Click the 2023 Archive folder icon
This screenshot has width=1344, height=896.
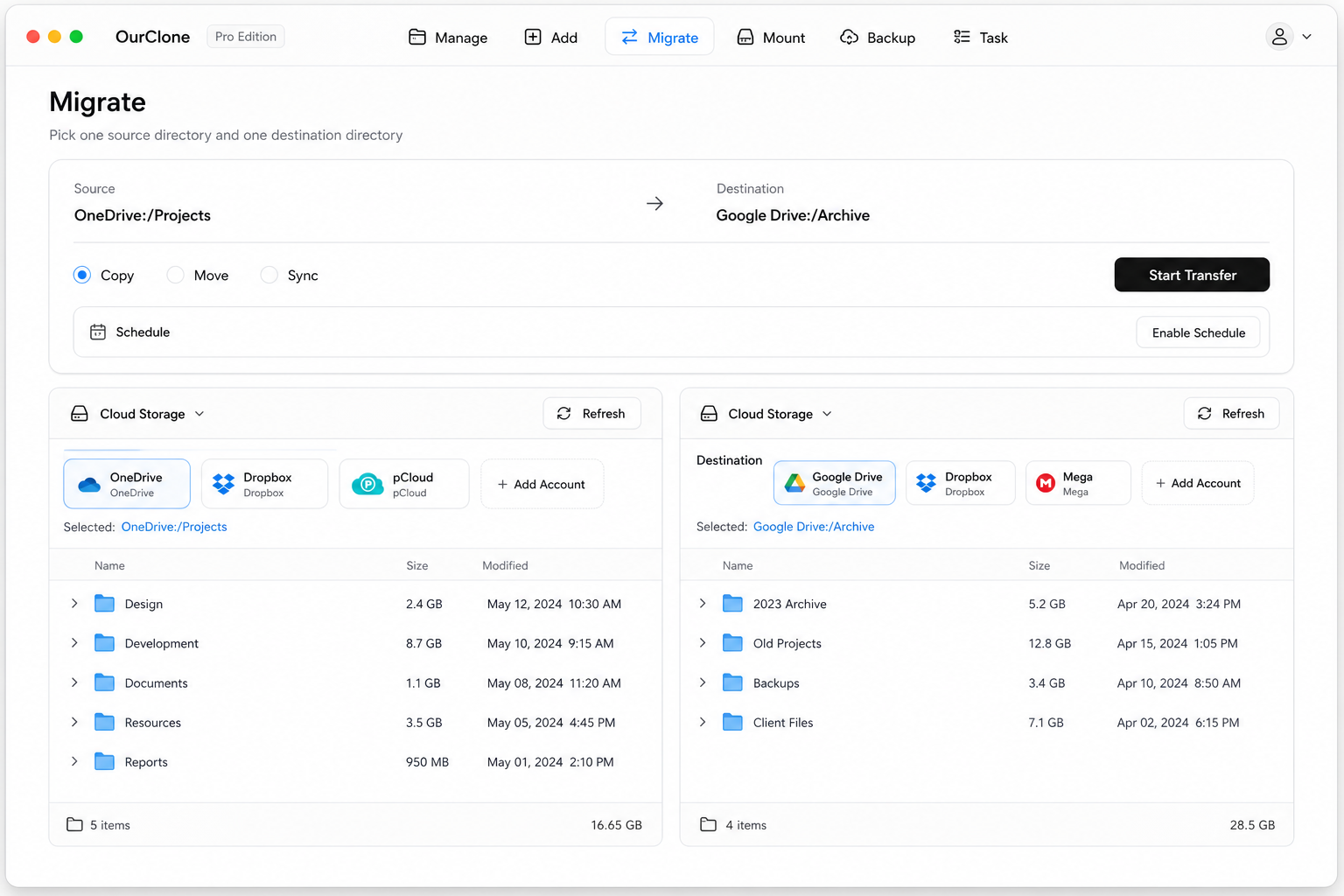[733, 604]
